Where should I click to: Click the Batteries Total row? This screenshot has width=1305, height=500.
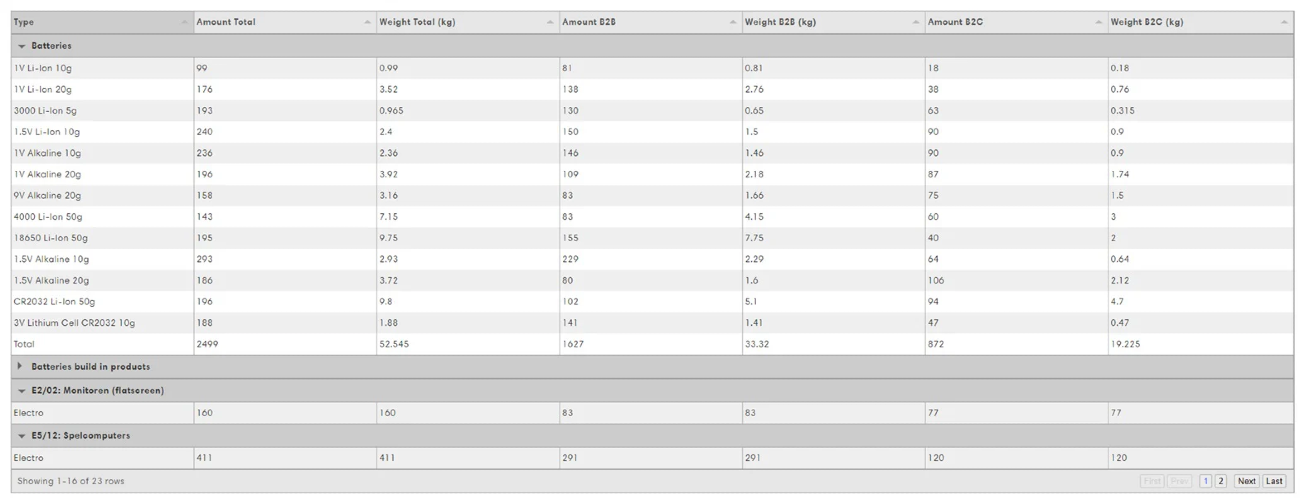coord(652,344)
